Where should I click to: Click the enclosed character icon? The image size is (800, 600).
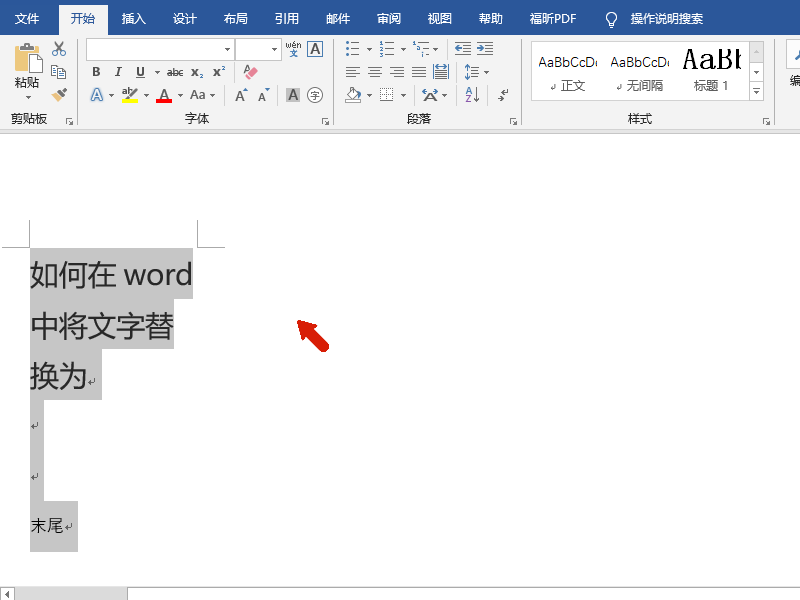[315, 95]
